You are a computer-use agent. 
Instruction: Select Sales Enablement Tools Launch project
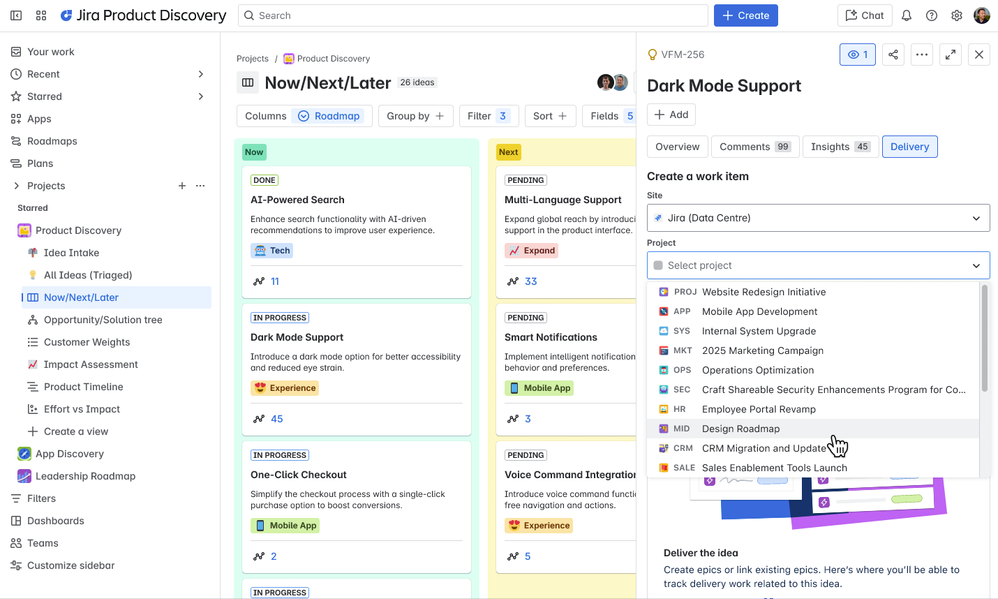pyautogui.click(x=813, y=468)
